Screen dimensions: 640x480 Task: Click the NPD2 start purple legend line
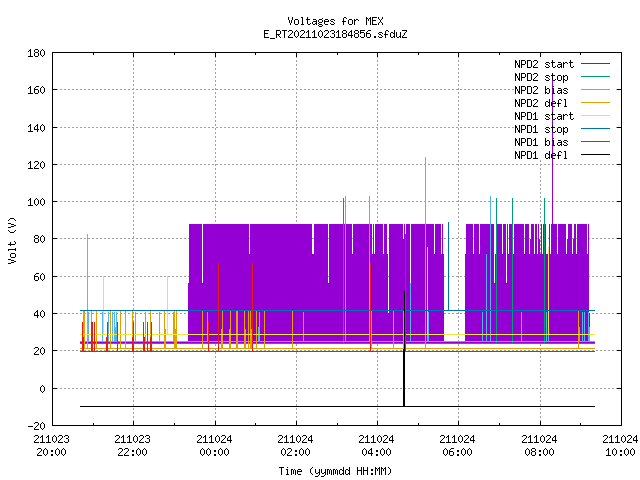pos(595,64)
